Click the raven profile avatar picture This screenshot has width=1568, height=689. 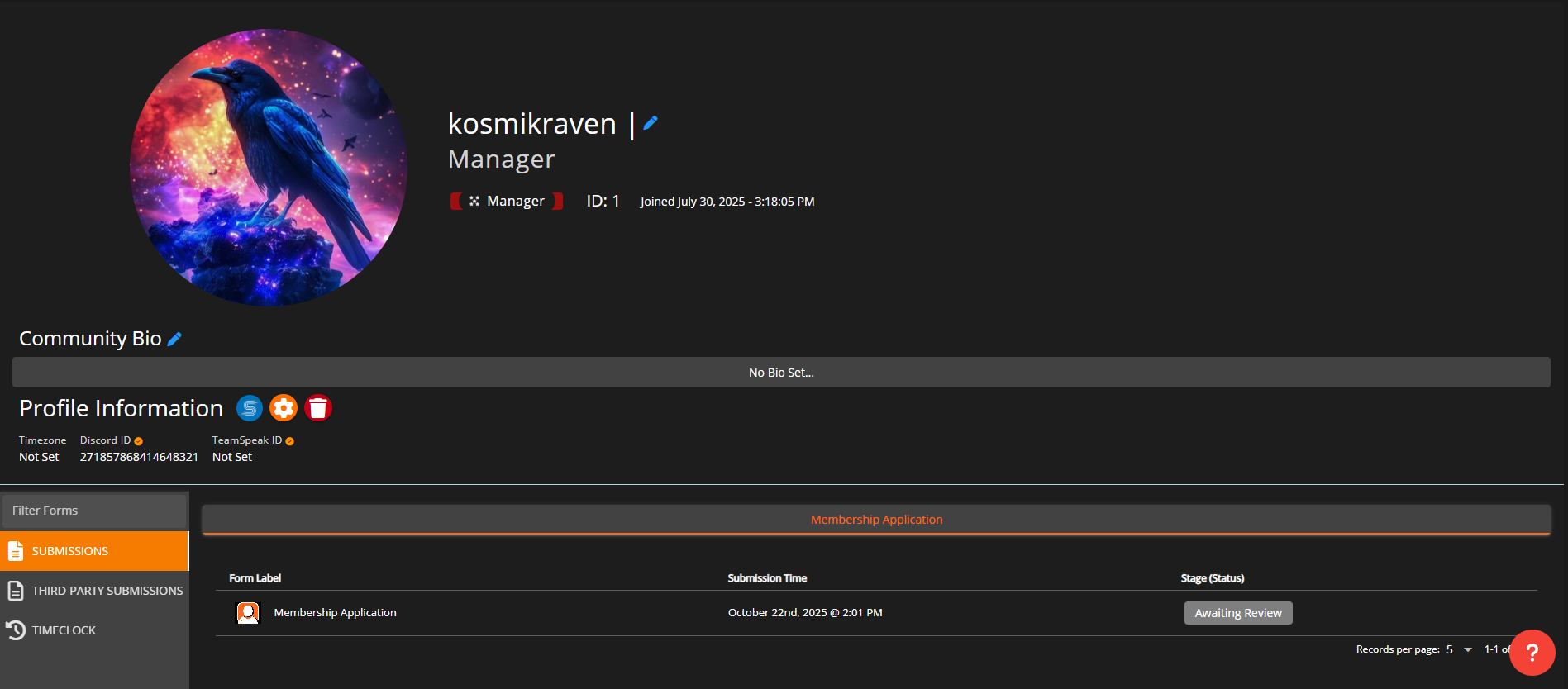pos(269,168)
